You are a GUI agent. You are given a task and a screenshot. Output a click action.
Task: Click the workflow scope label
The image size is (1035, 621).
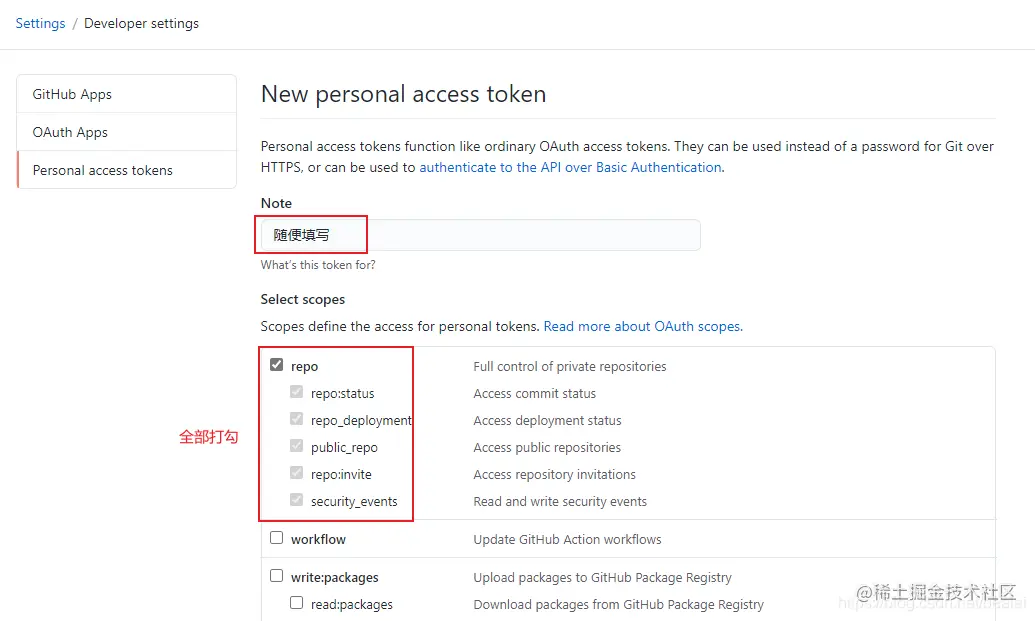click(318, 539)
